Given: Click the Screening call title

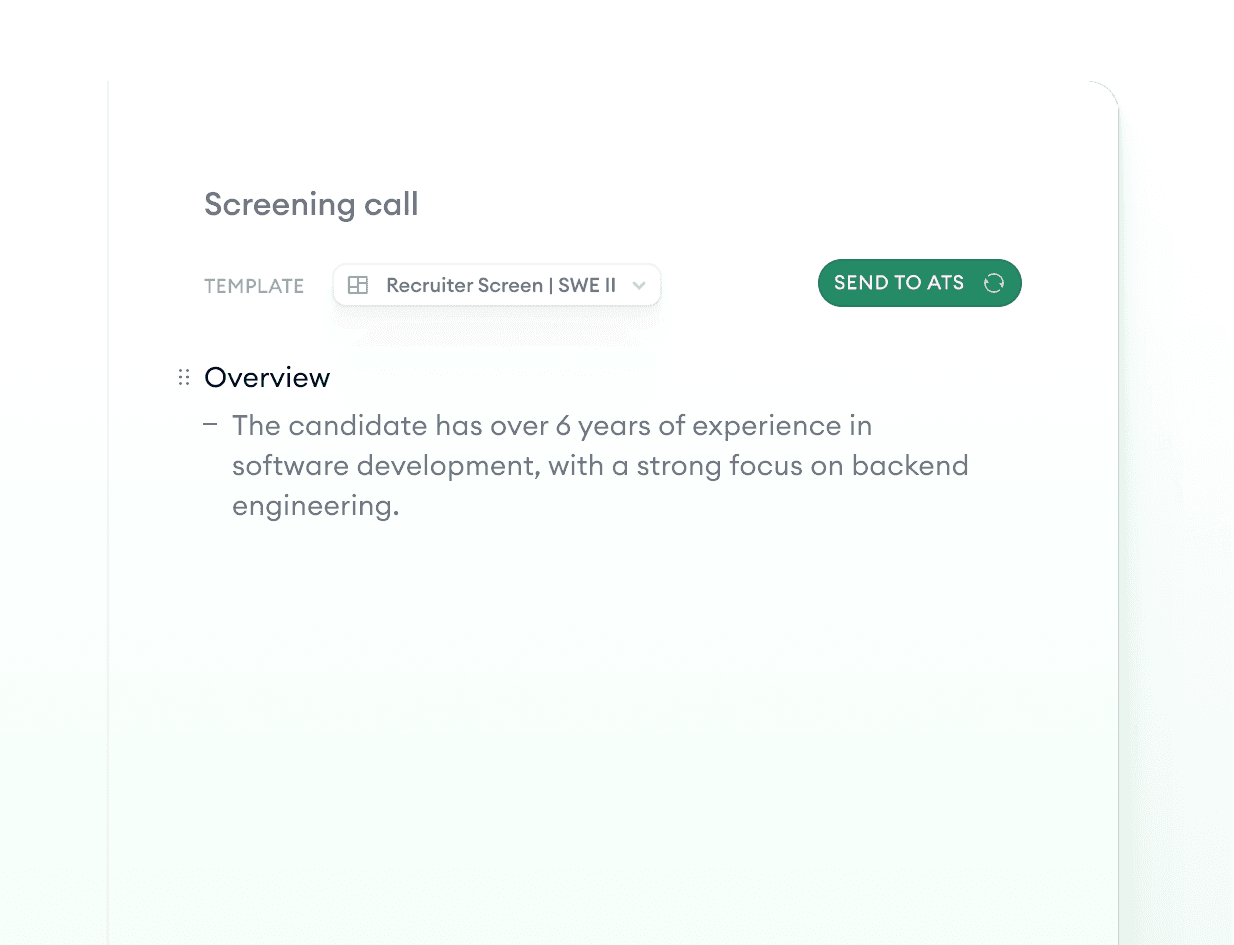Looking at the screenshot, I should 311,204.
